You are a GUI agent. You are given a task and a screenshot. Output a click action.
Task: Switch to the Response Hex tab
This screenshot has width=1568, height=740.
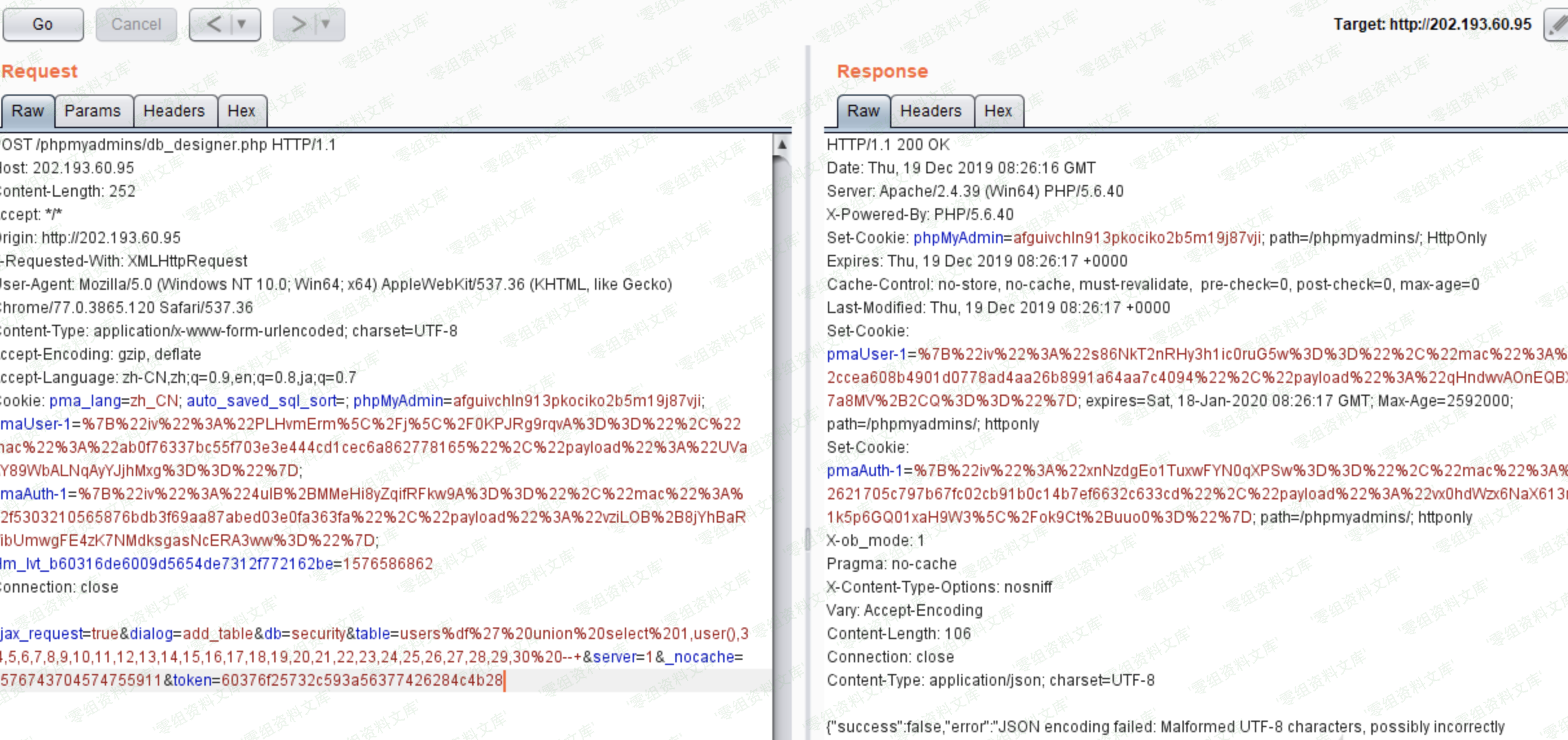(997, 111)
